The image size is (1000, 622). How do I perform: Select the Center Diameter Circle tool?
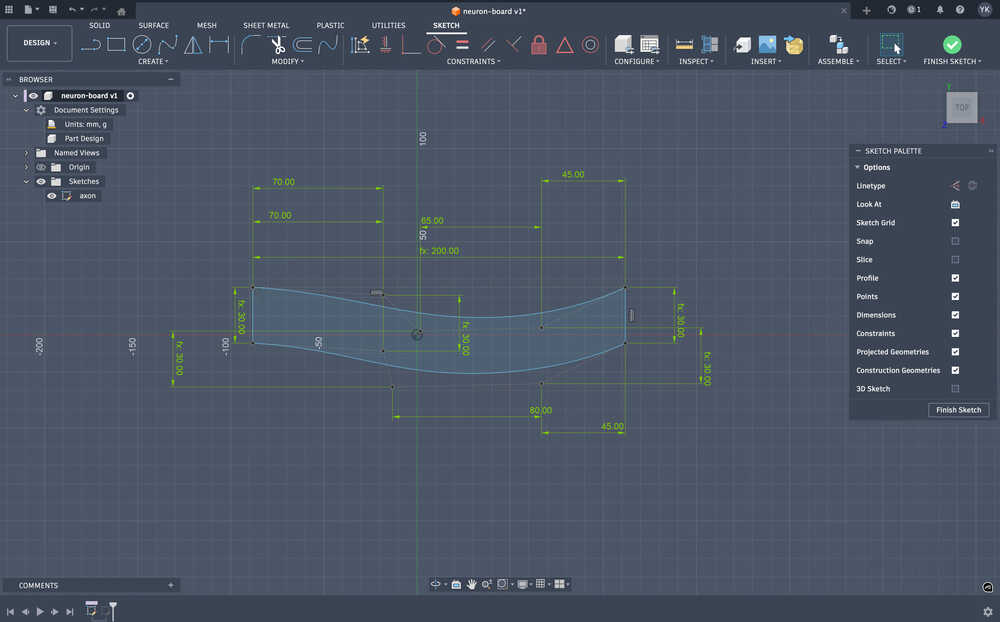(x=142, y=44)
